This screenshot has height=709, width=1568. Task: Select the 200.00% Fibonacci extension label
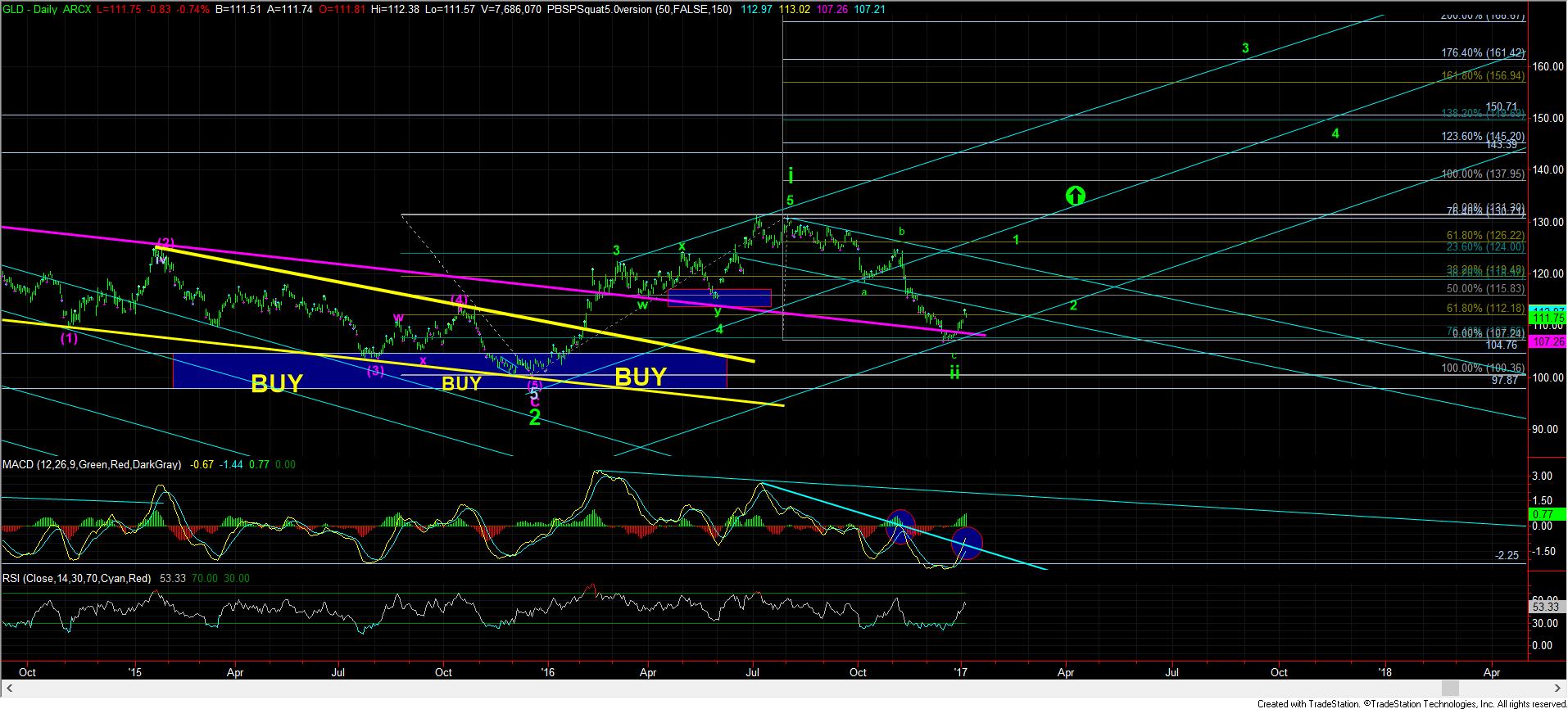click(x=1484, y=16)
